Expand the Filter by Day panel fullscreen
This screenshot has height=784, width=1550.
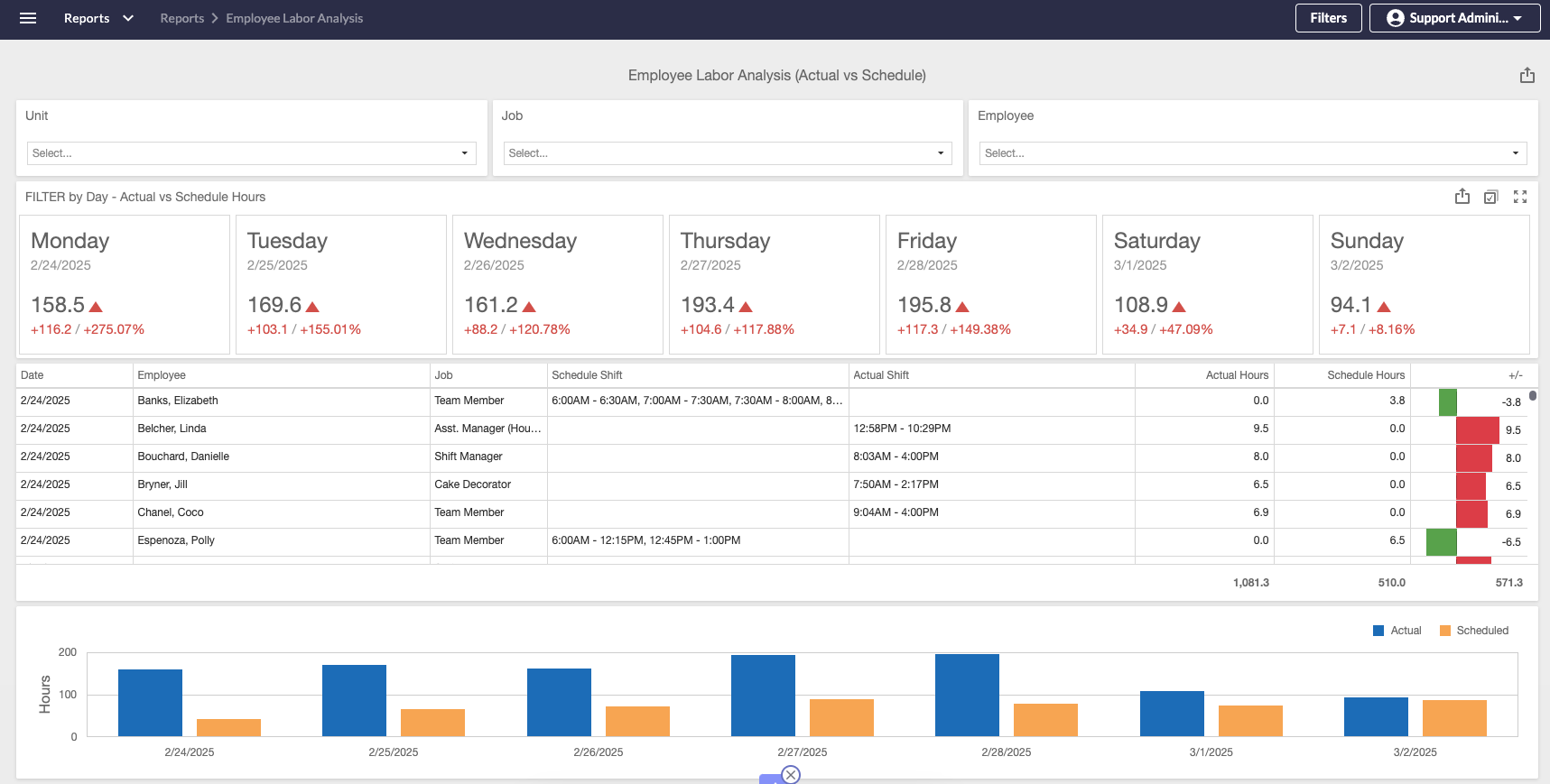(x=1520, y=197)
